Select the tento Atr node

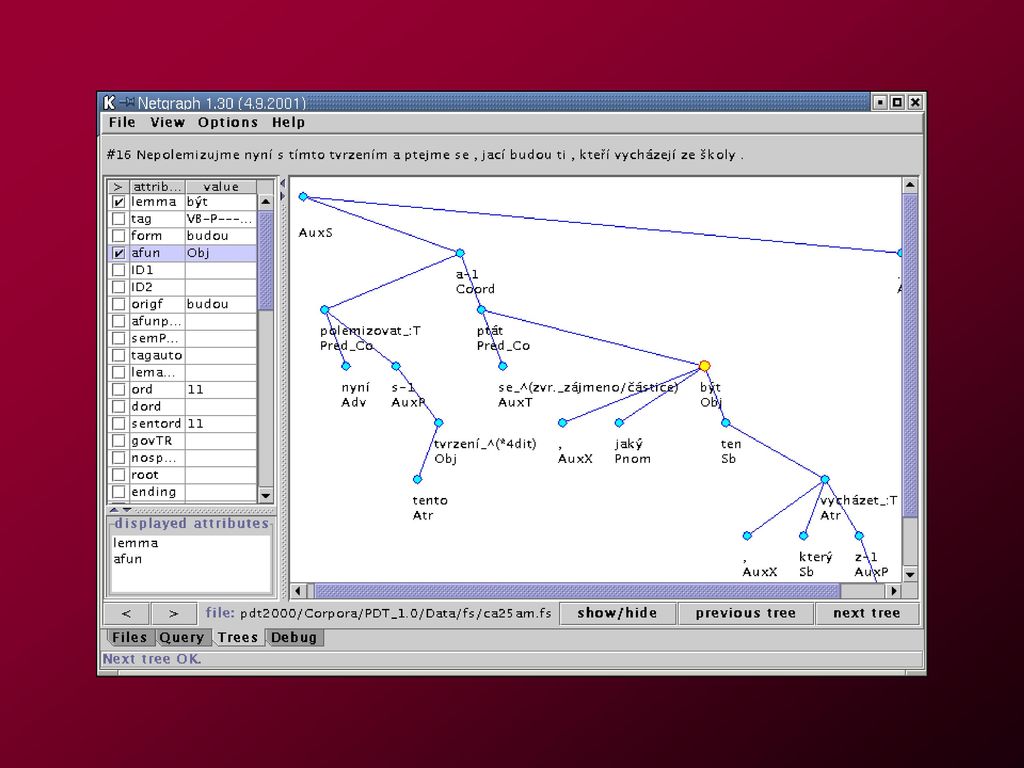click(x=417, y=479)
